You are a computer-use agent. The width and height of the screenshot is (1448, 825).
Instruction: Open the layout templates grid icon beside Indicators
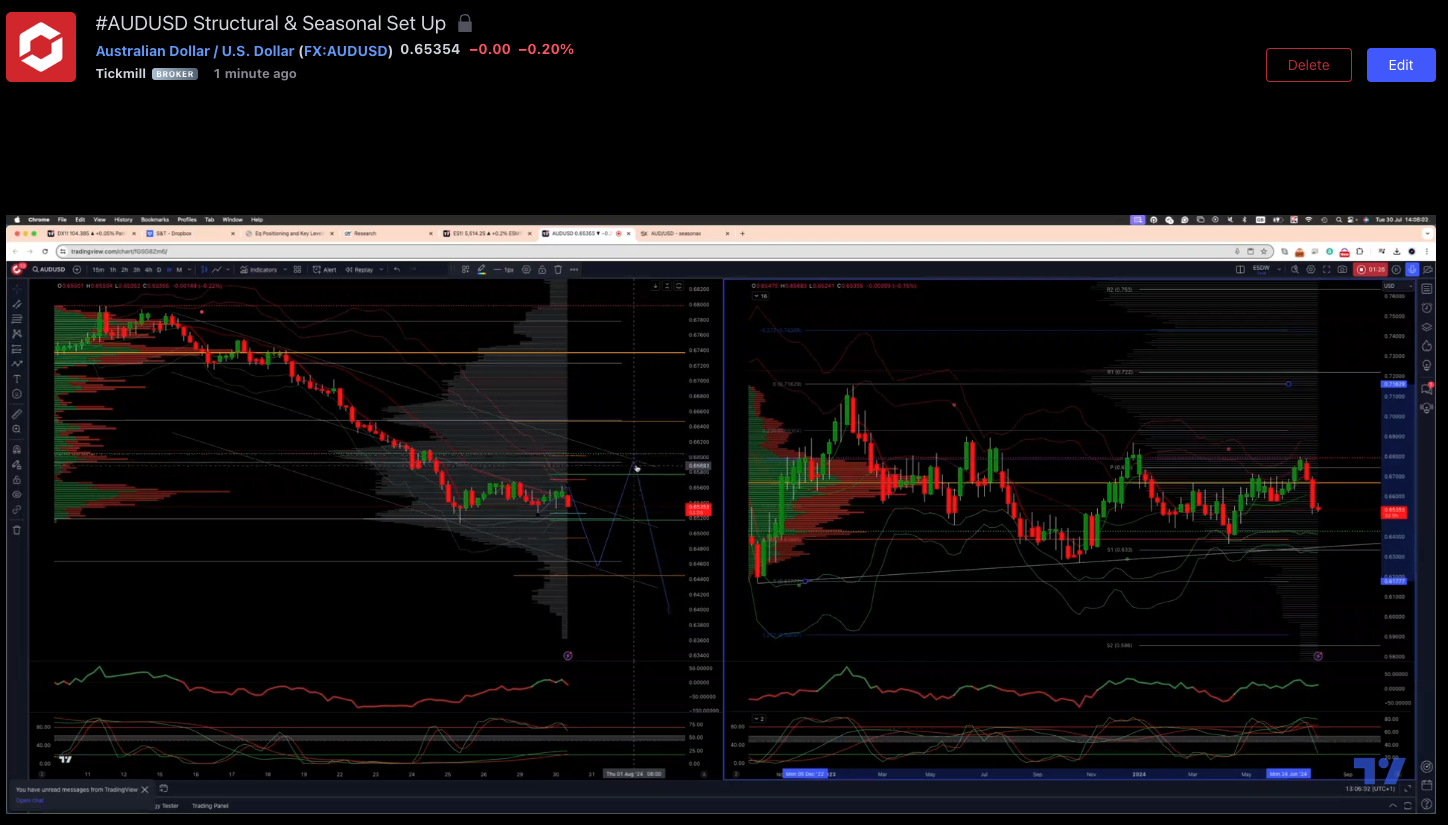click(x=297, y=269)
